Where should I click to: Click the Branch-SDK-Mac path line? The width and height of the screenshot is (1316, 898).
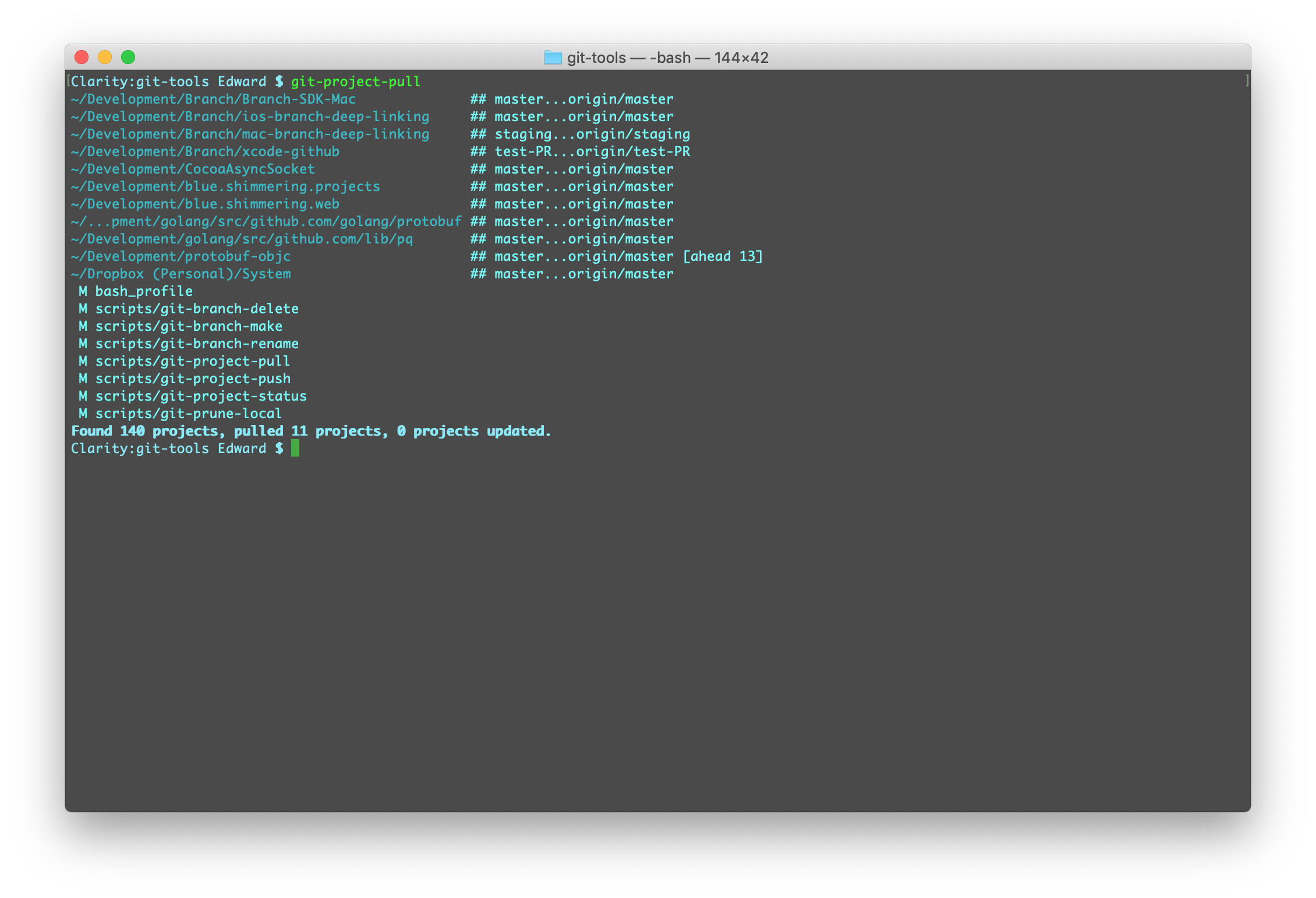pos(213,99)
